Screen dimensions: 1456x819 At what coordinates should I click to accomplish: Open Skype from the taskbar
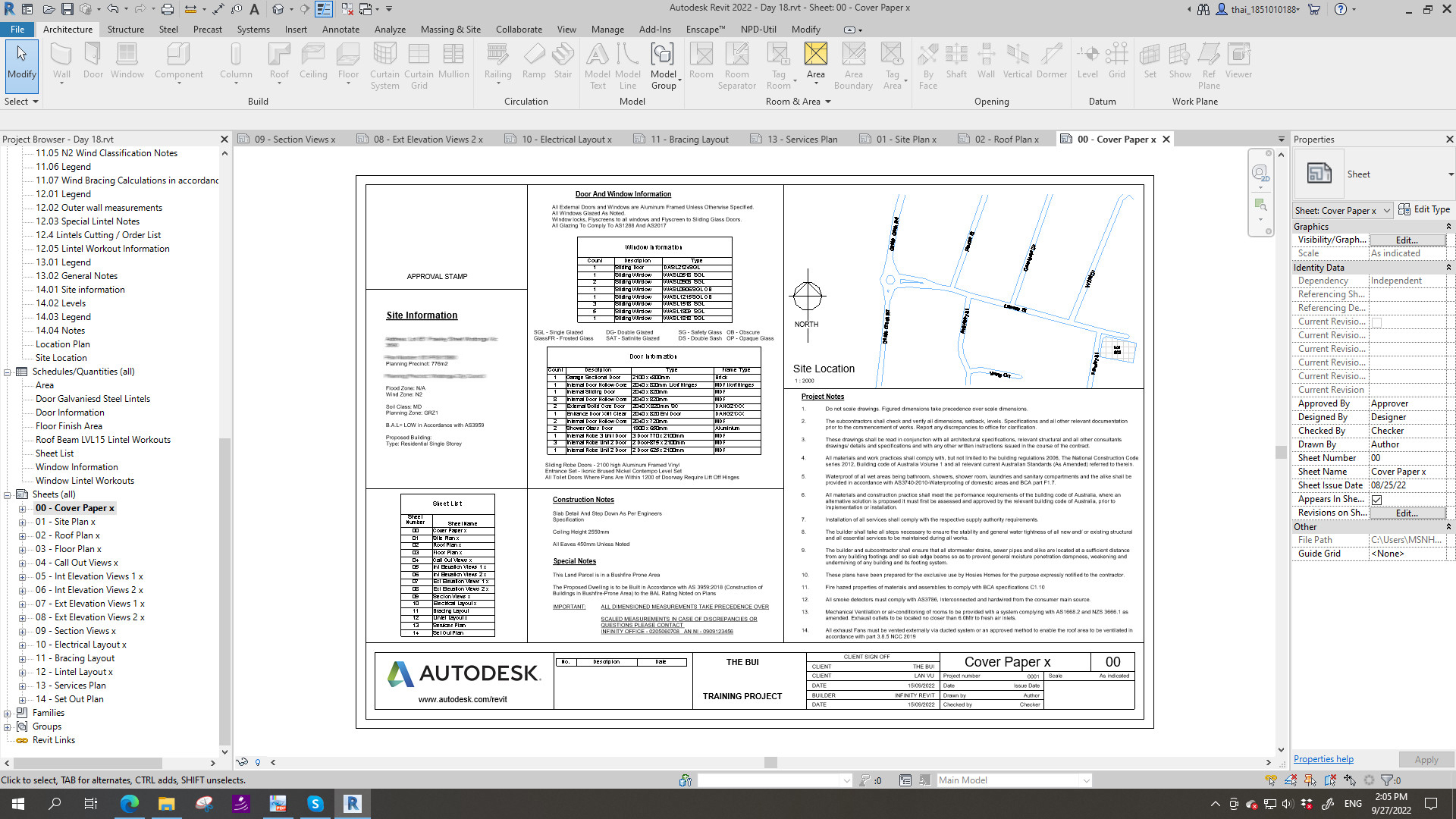coord(315,804)
